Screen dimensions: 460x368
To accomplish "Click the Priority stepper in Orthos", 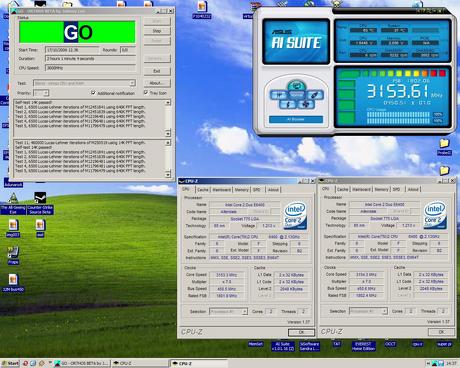I will point(41,93).
